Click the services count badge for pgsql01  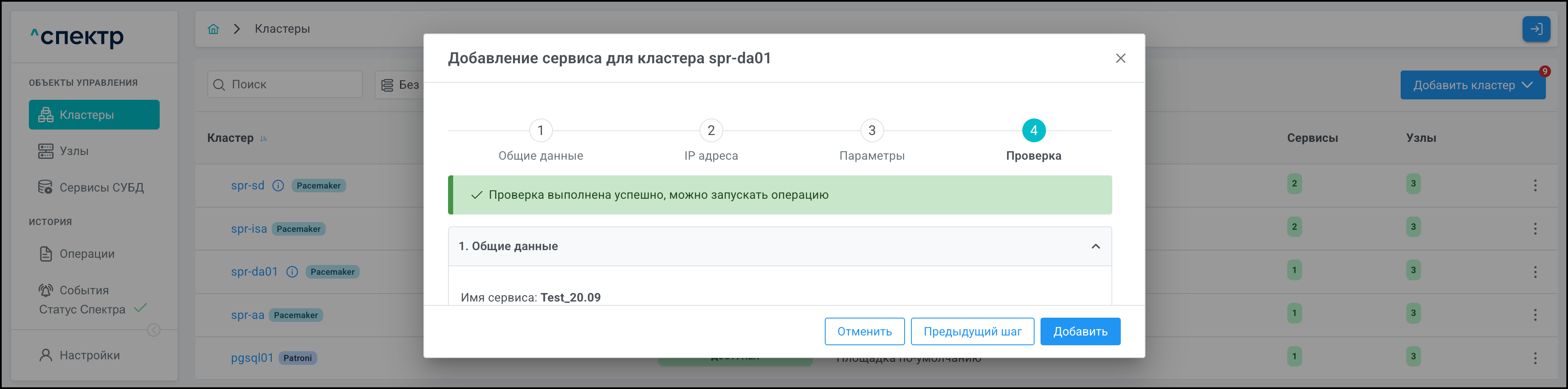tap(1294, 356)
